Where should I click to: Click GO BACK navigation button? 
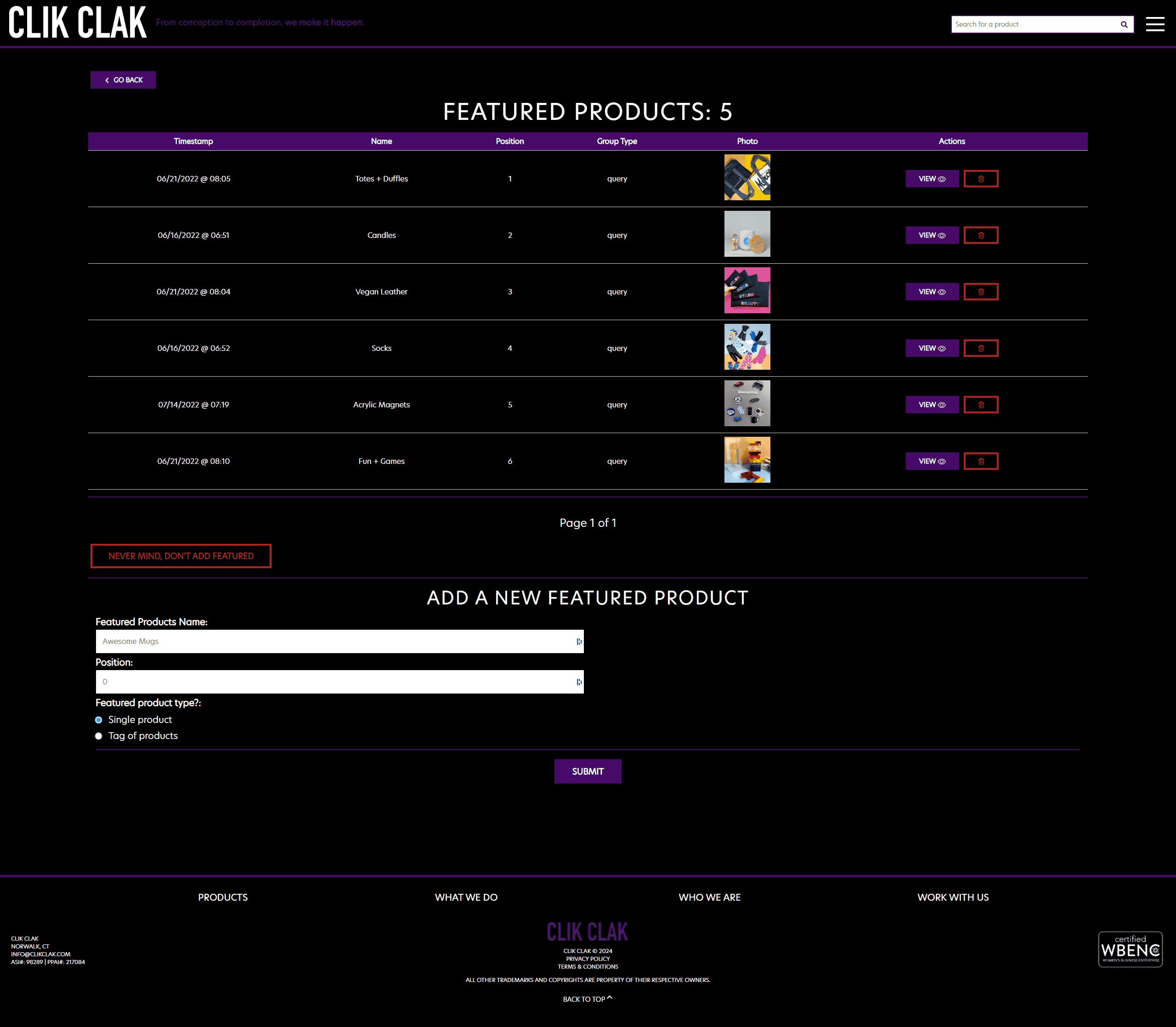coord(123,80)
